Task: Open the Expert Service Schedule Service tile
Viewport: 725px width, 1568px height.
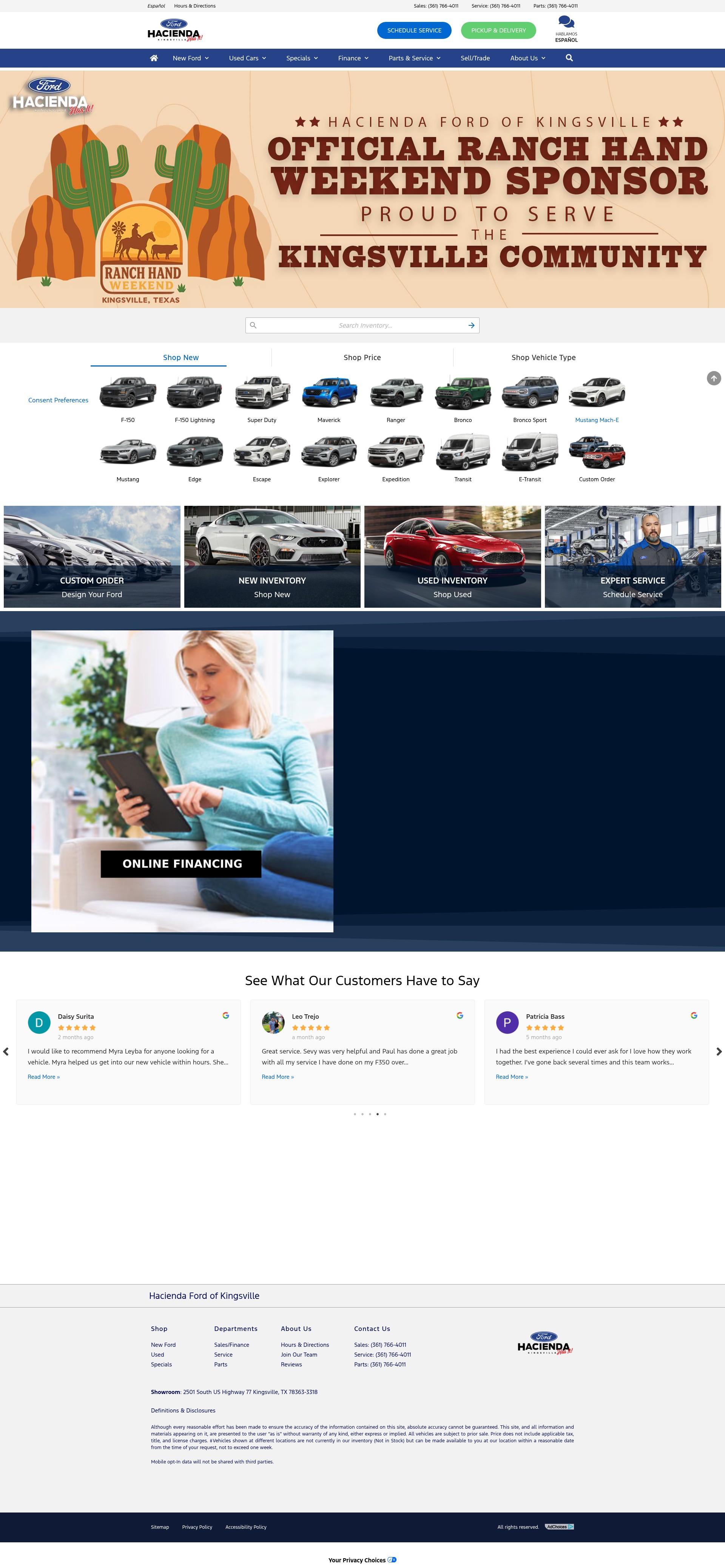Action: click(x=633, y=556)
